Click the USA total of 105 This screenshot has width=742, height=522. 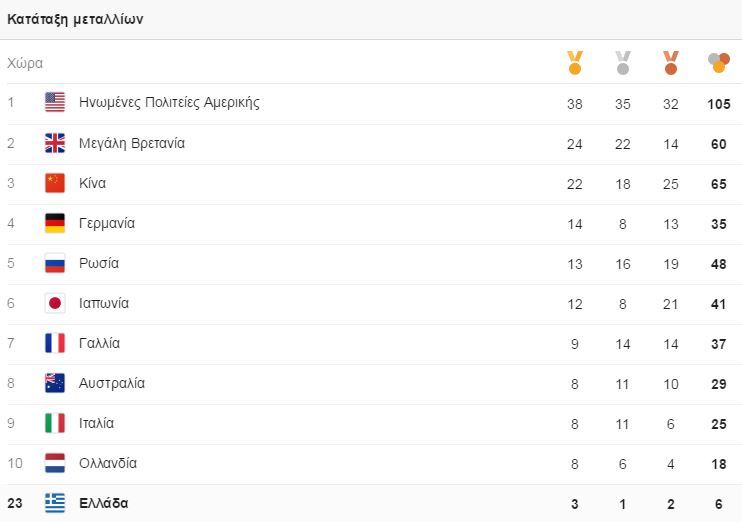718,103
